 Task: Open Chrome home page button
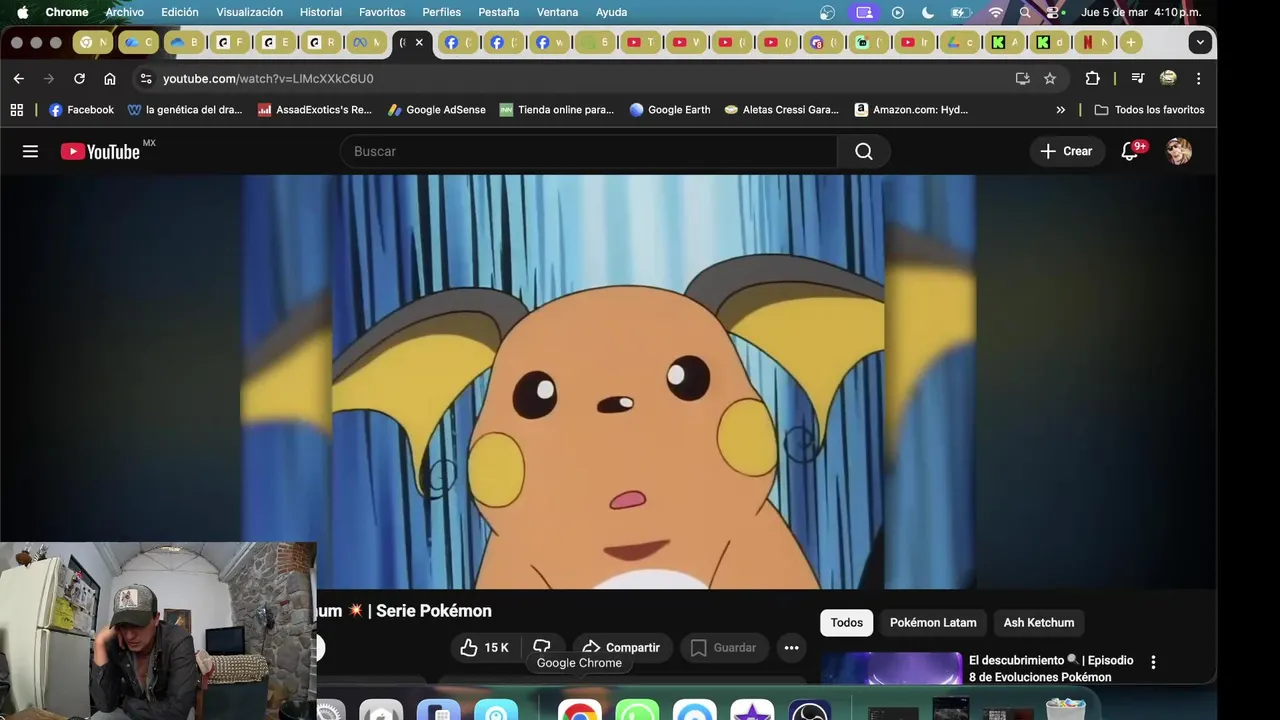[x=110, y=78]
